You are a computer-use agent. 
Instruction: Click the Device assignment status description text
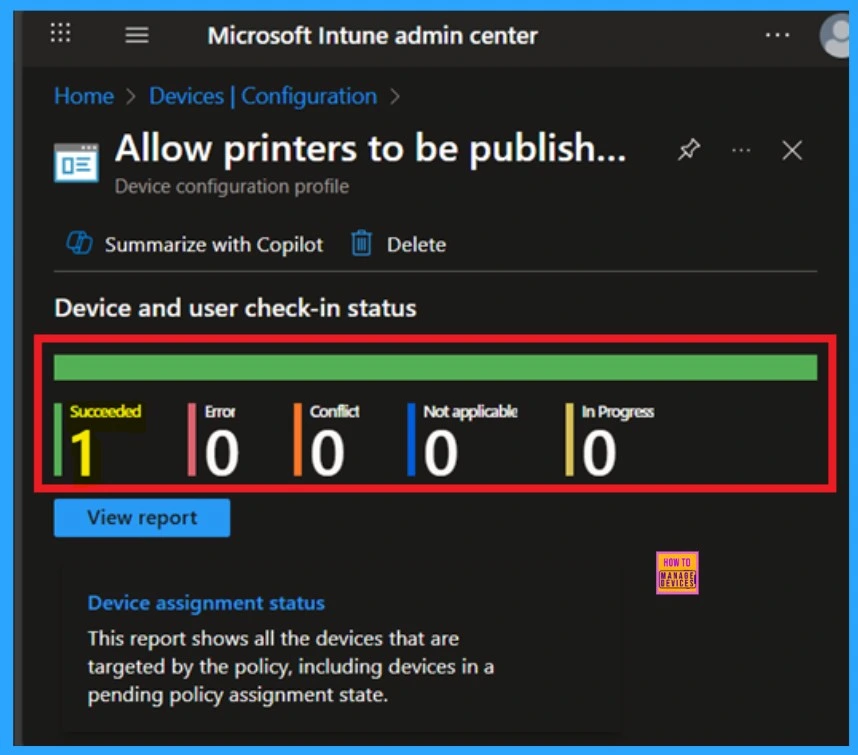click(x=291, y=666)
